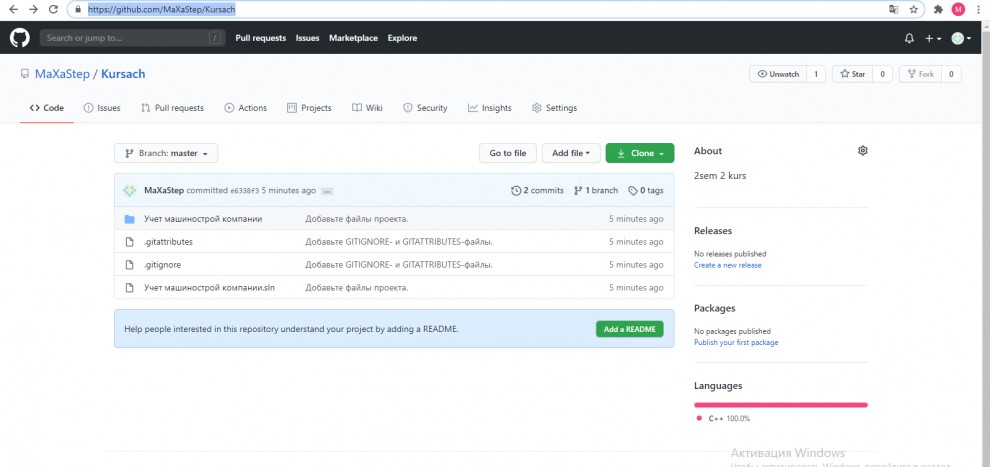
Task: Switch to the repository Issues tab
Action: [x=102, y=108]
